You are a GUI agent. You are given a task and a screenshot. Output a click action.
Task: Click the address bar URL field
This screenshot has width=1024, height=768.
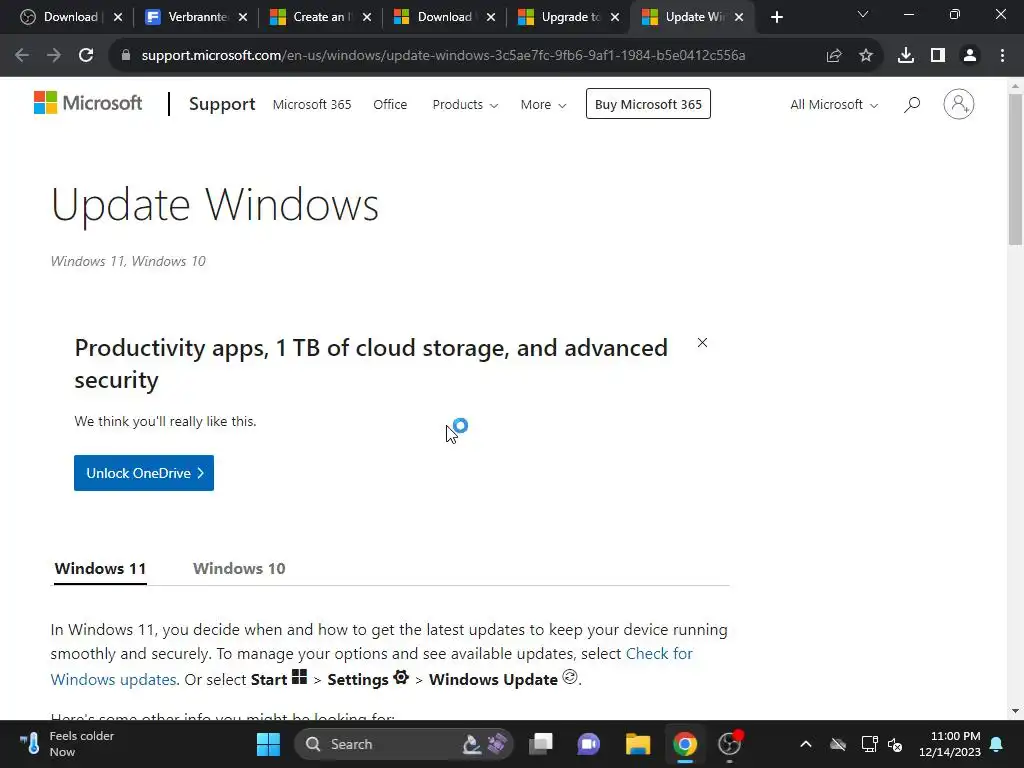click(443, 56)
